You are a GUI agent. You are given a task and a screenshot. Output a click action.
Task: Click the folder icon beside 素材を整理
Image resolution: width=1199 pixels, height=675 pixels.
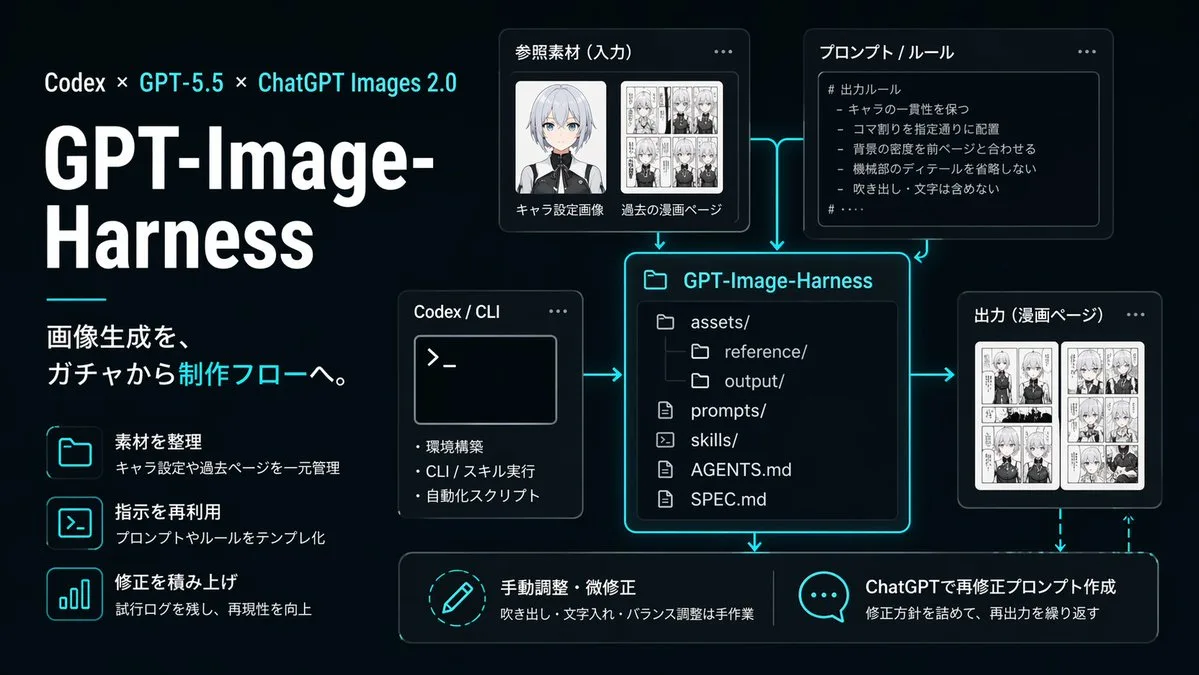click(x=75, y=453)
